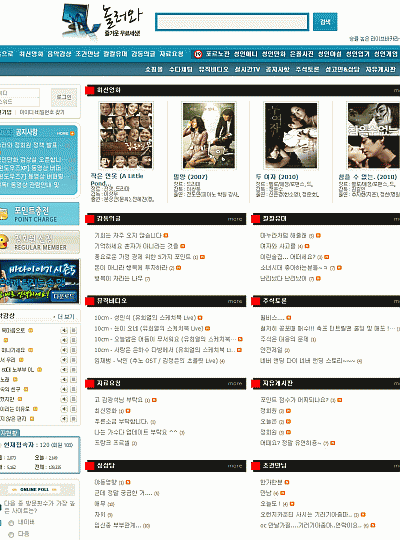The width and height of the screenshot is (400, 540).
Task: Open the '안전제일' post in the 주식토론 list
Action: (271, 350)
